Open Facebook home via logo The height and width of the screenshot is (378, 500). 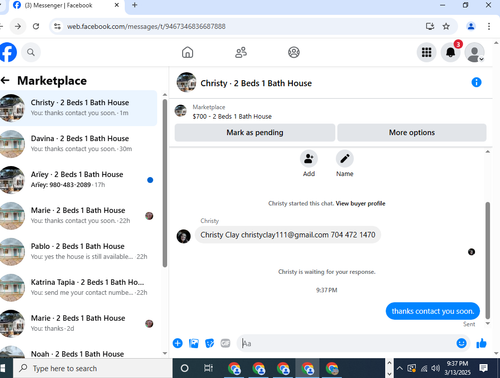pos(7,52)
